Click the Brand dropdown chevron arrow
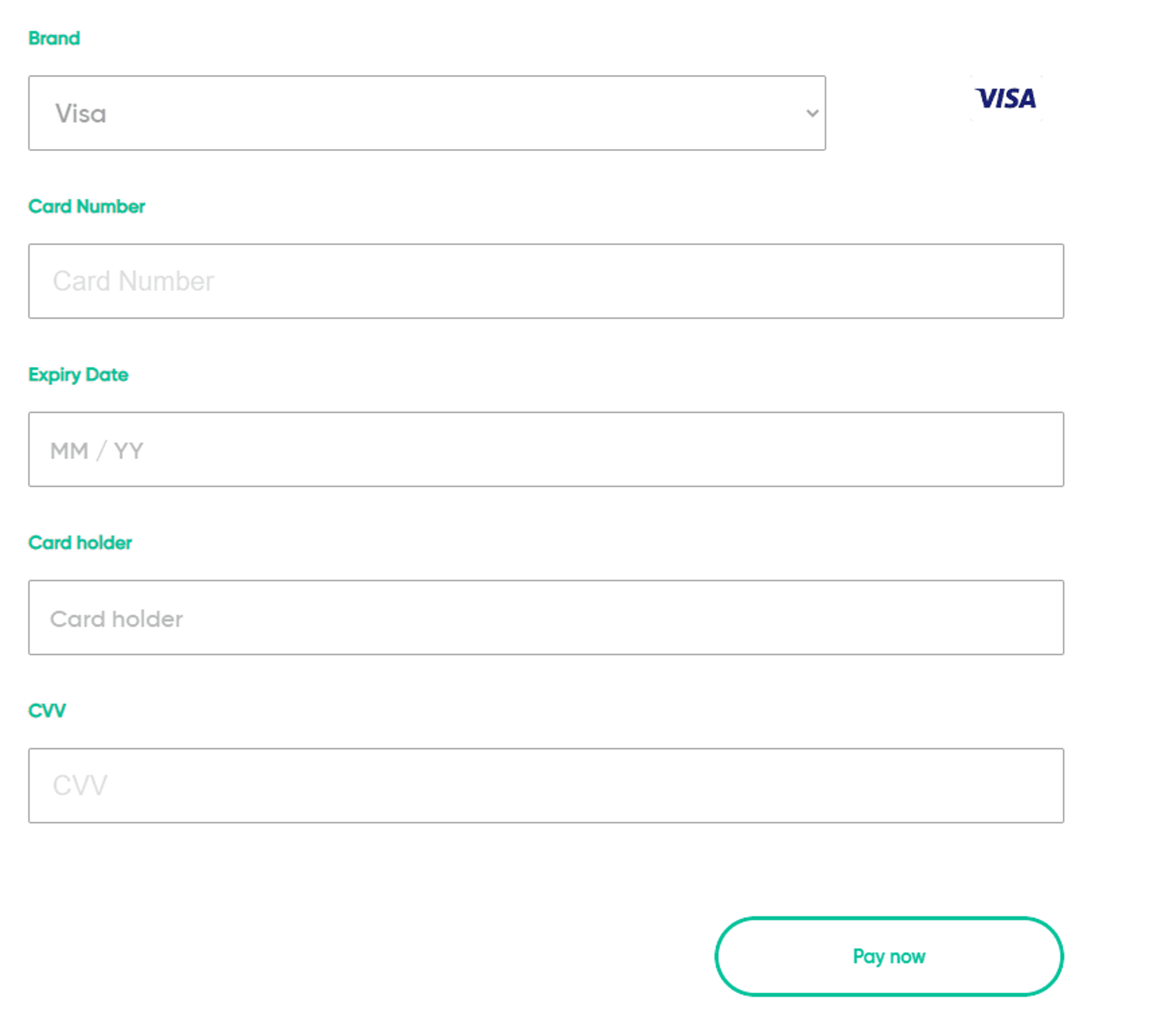Screen dimensions: 1176x1009 pos(812,113)
